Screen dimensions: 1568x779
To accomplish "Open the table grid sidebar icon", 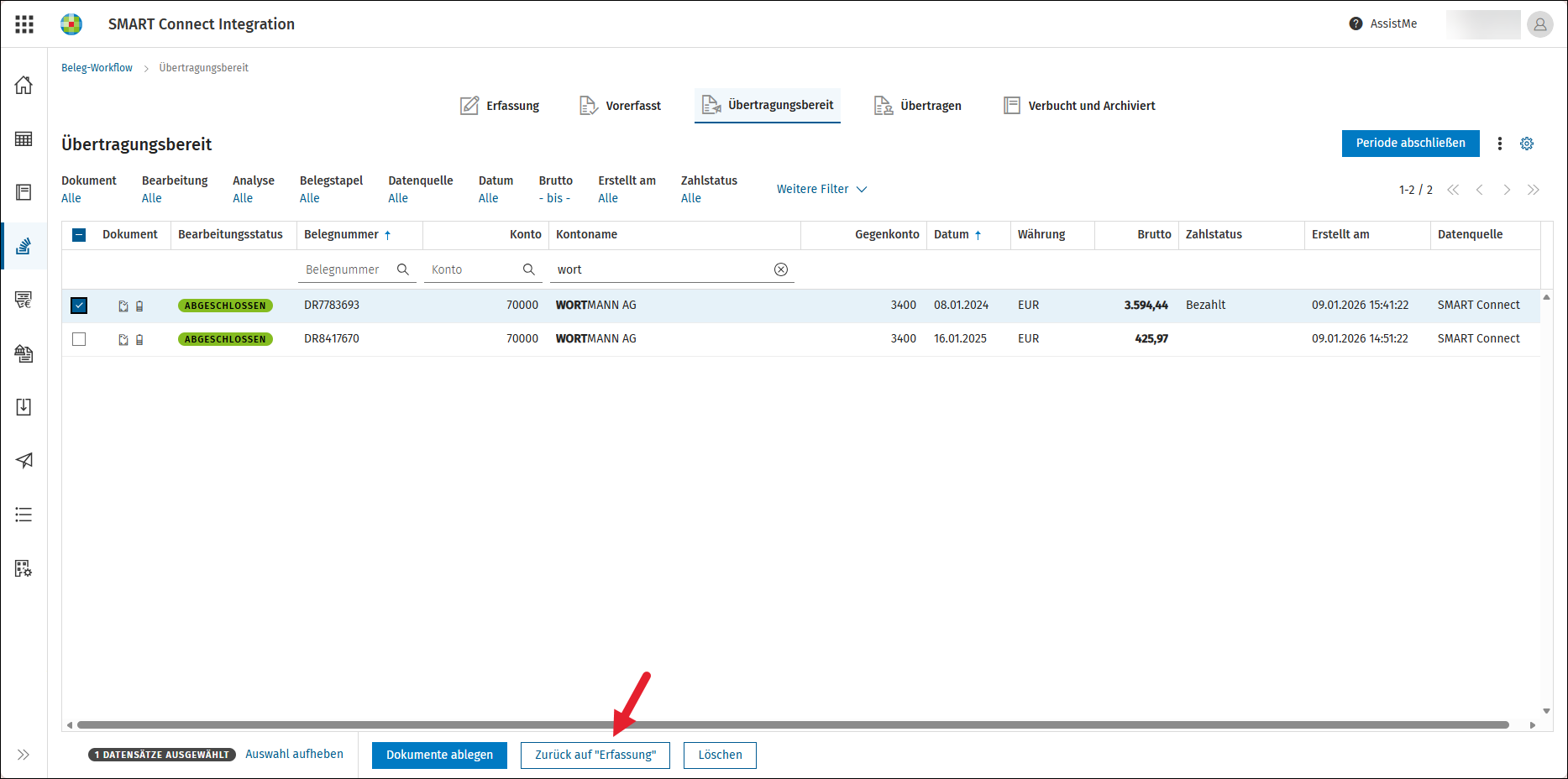I will tap(24, 139).
